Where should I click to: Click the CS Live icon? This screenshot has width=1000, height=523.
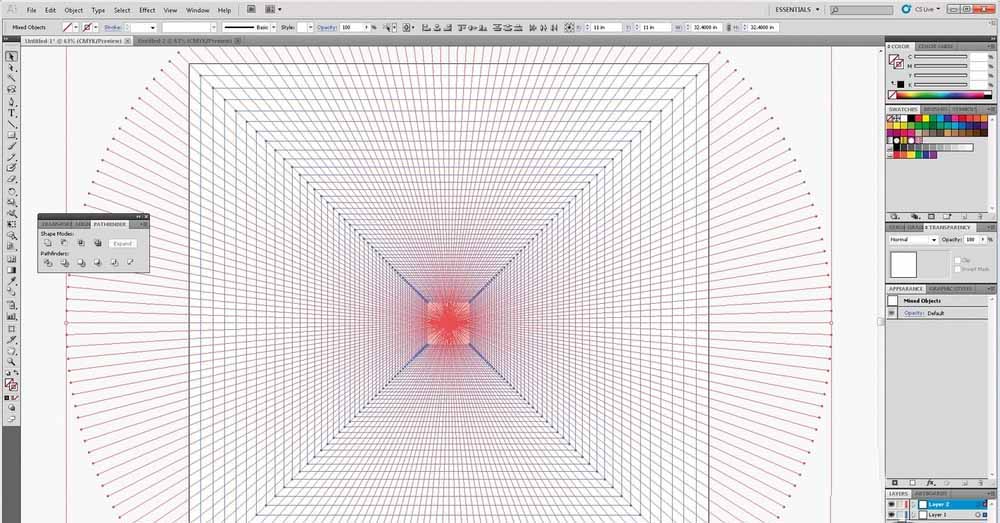point(906,10)
